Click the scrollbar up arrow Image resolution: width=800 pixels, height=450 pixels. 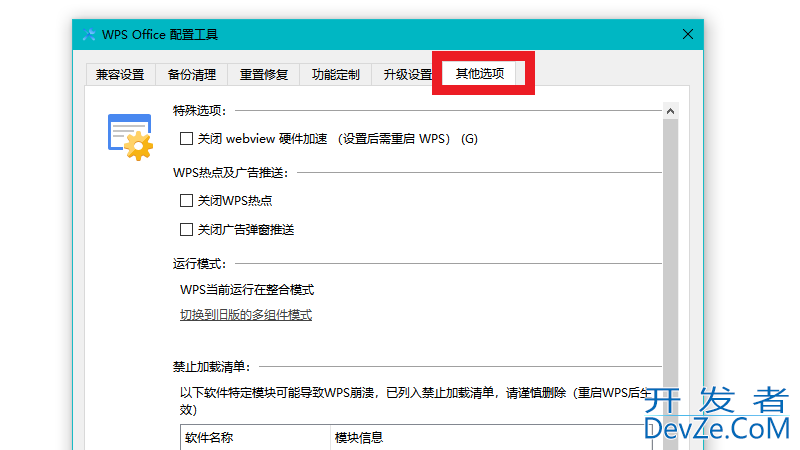(670, 111)
